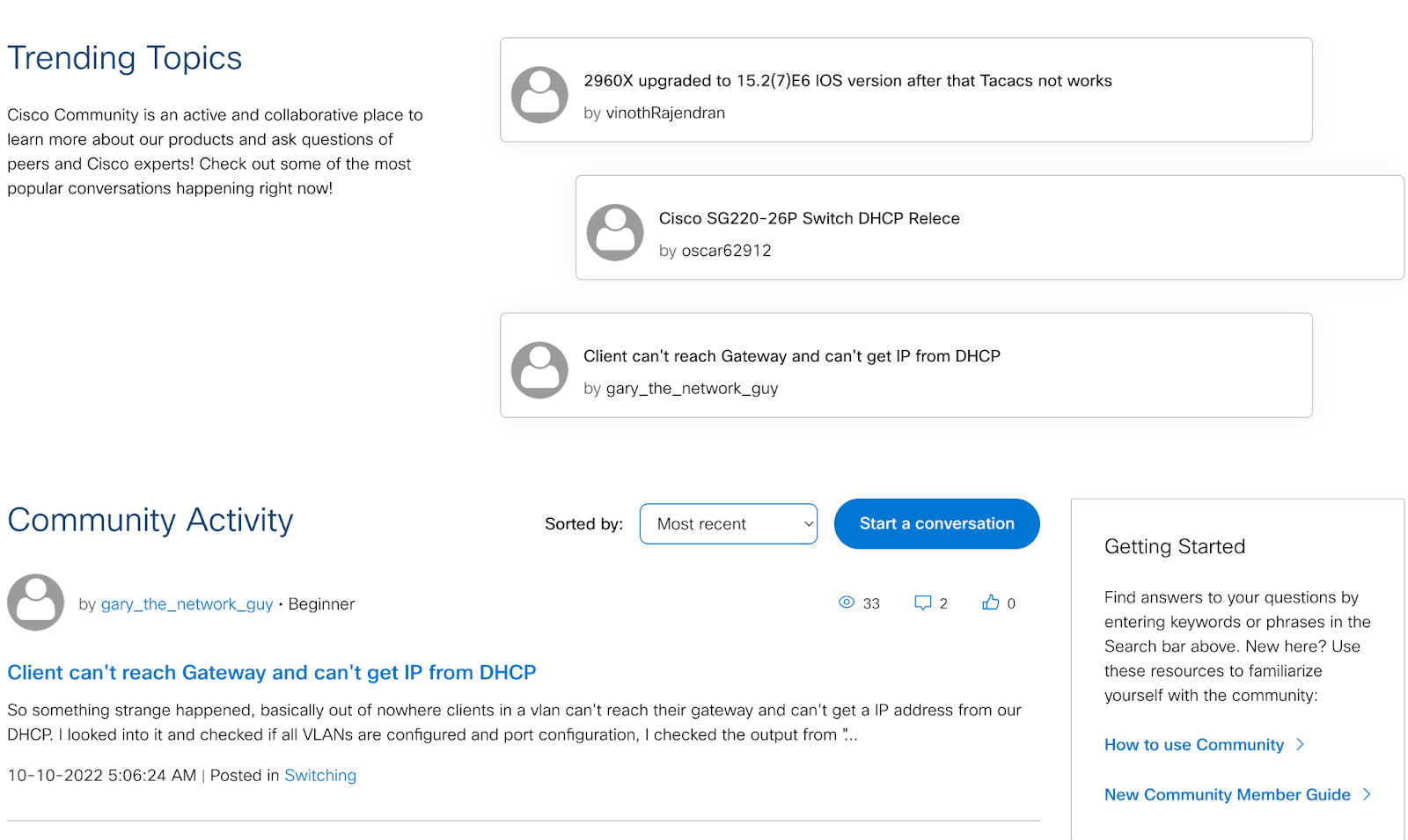This screenshot has height=840, width=1408.
Task: Click oscar62912's avatar icon
Action: click(x=615, y=232)
